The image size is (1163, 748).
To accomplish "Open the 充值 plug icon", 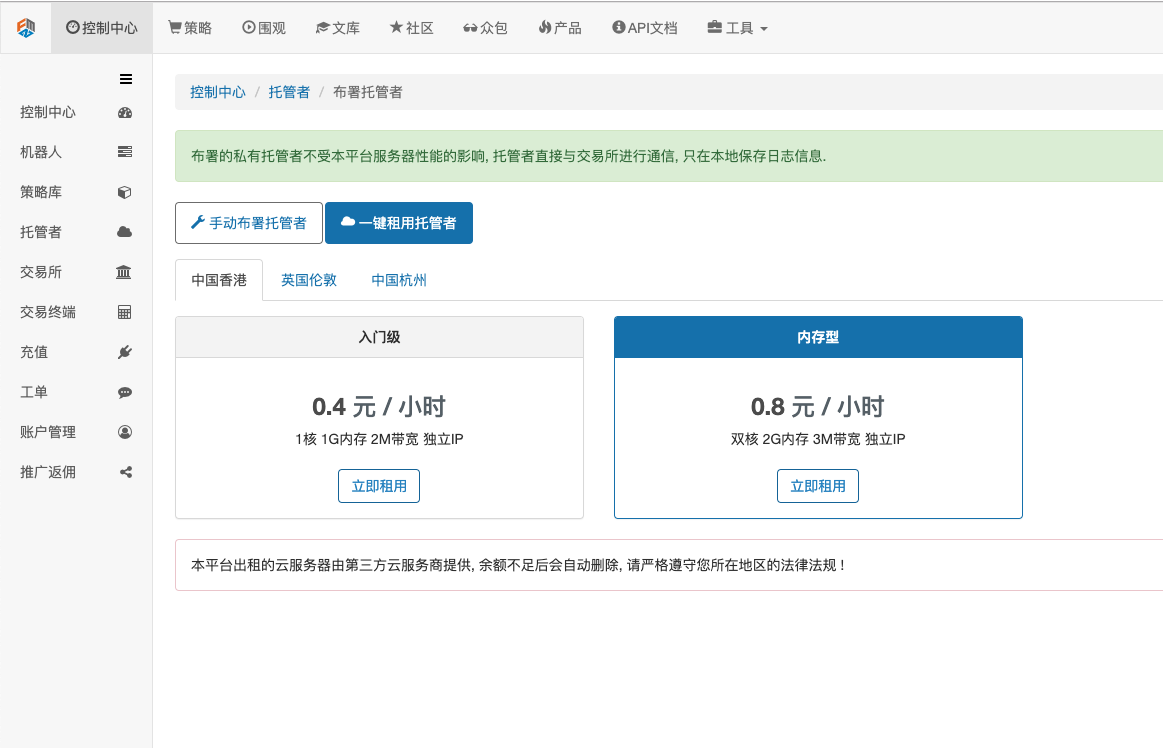I will click(x=125, y=352).
